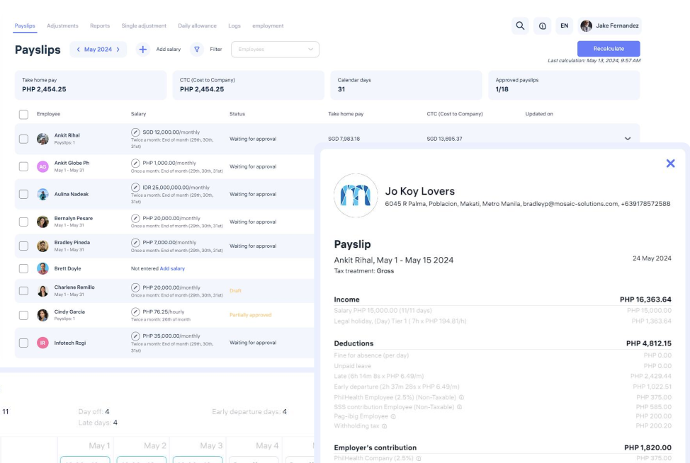Screen dimensions: 690x463
Task: Click Add salary link for Brett Doyle
Action: tap(173, 269)
